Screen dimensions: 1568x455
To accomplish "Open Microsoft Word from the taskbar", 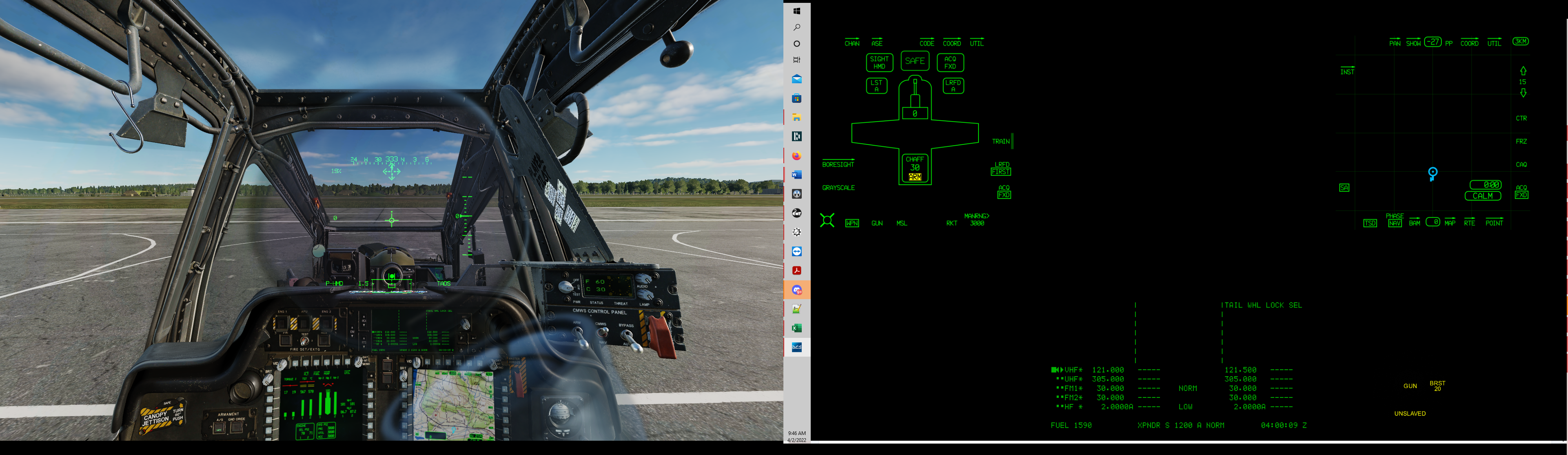I will [x=796, y=175].
